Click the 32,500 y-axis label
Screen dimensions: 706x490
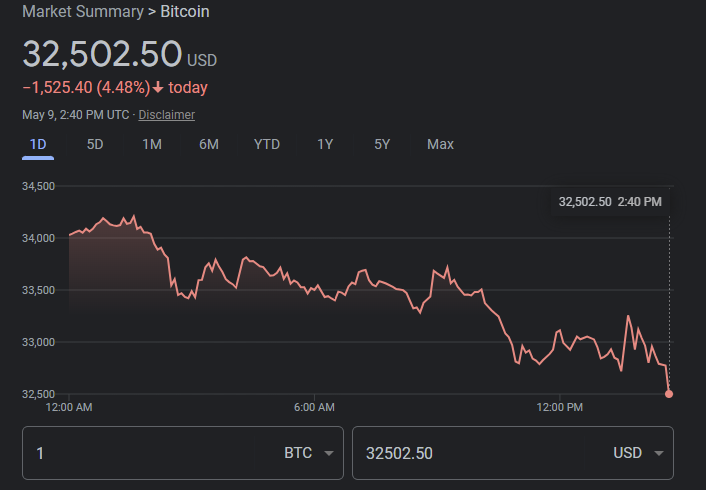click(38, 394)
